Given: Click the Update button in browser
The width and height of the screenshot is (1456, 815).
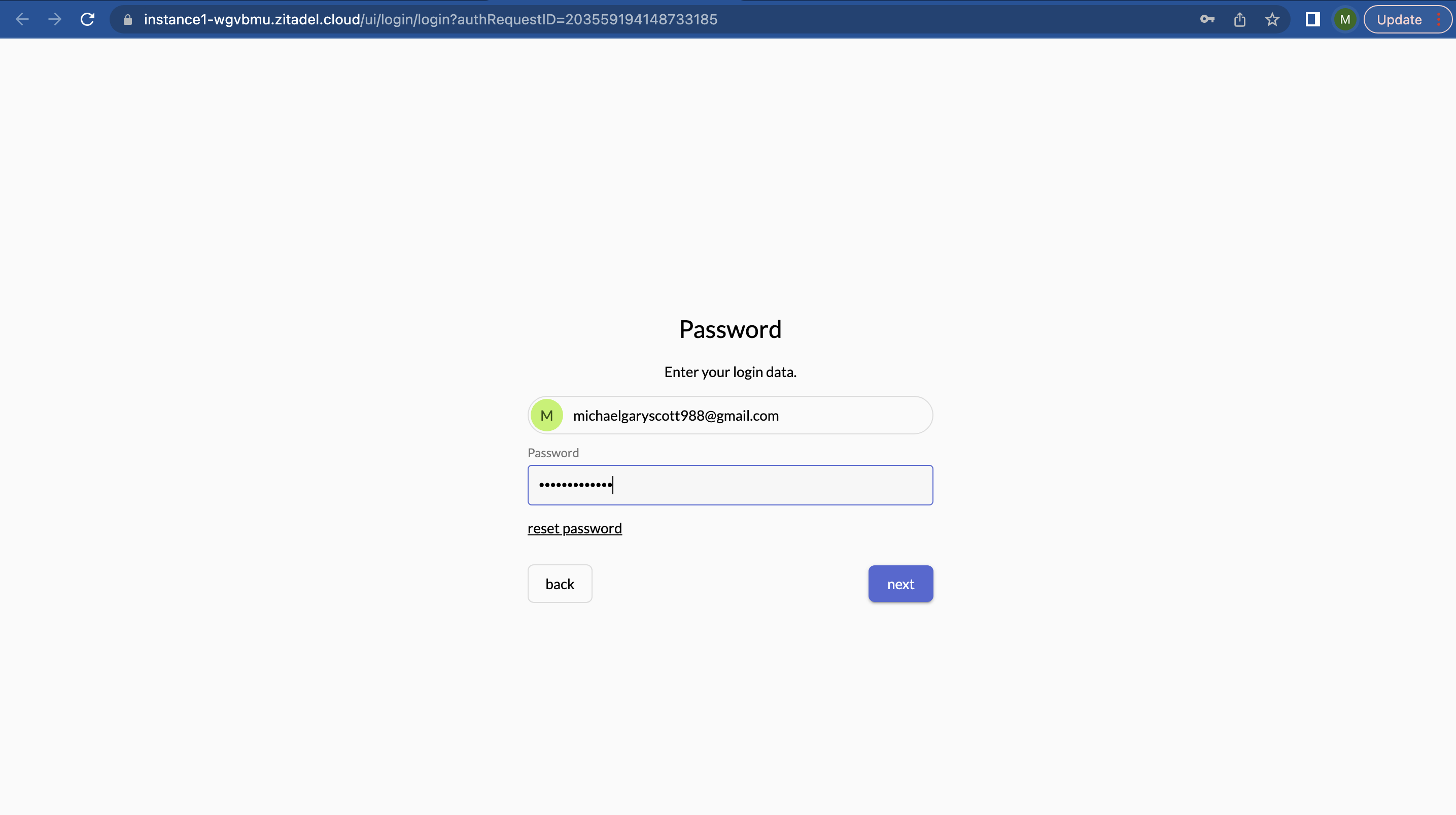Looking at the screenshot, I should tap(1398, 19).
